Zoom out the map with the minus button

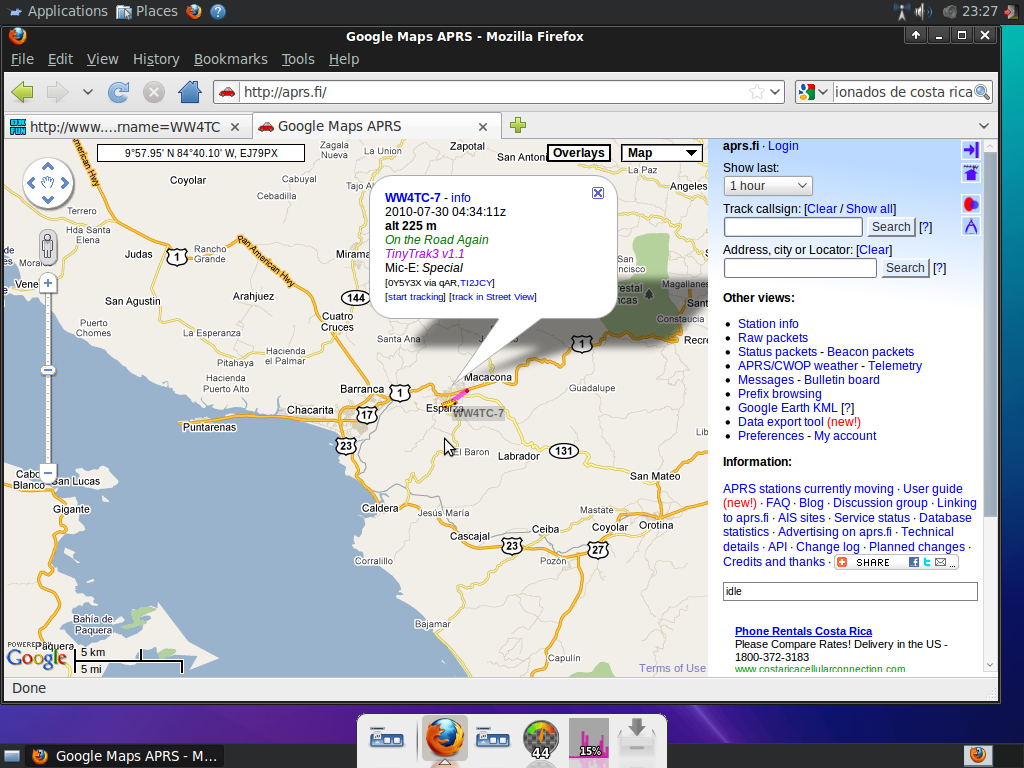48,472
